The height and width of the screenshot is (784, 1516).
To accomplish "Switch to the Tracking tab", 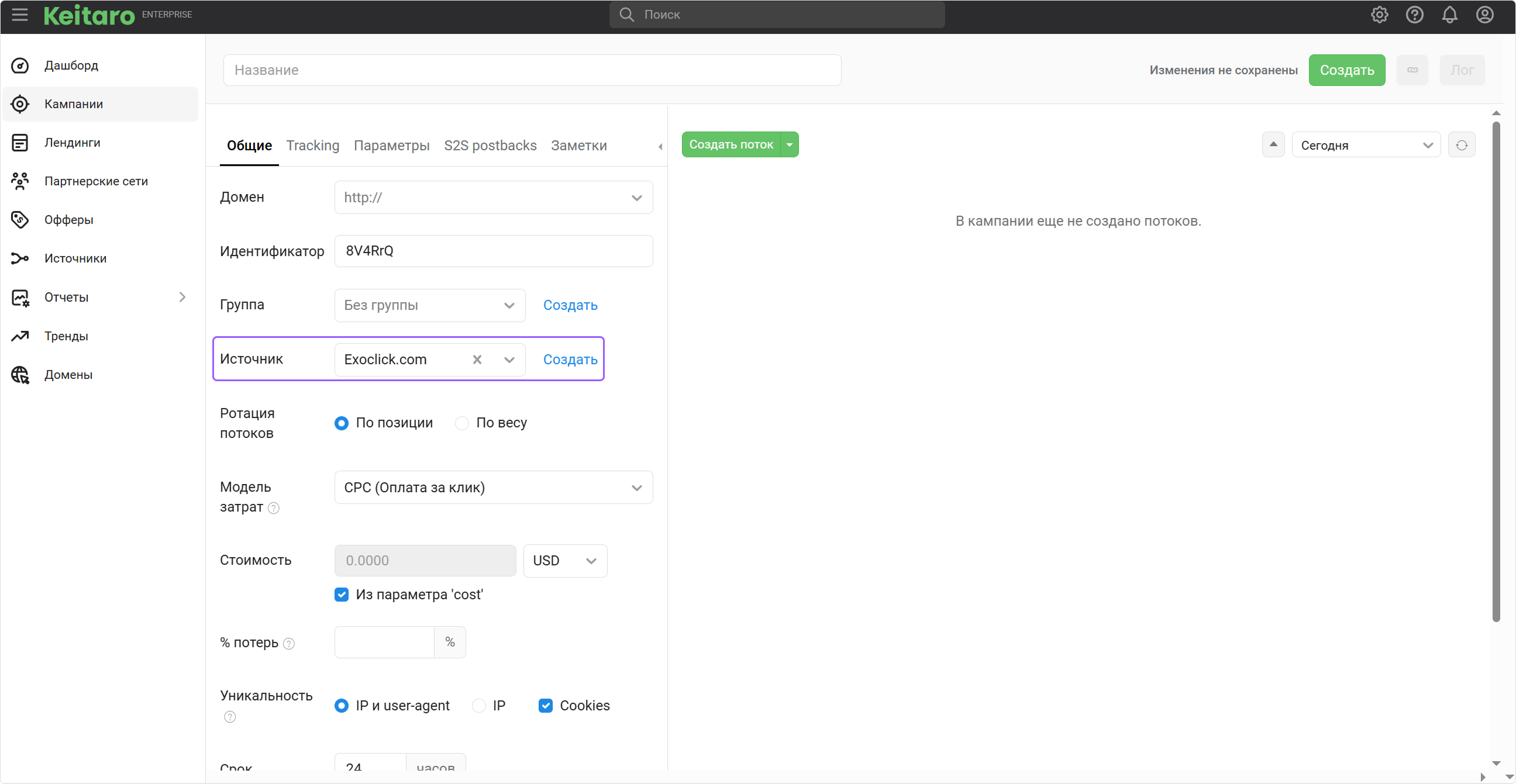I will tap(312, 145).
